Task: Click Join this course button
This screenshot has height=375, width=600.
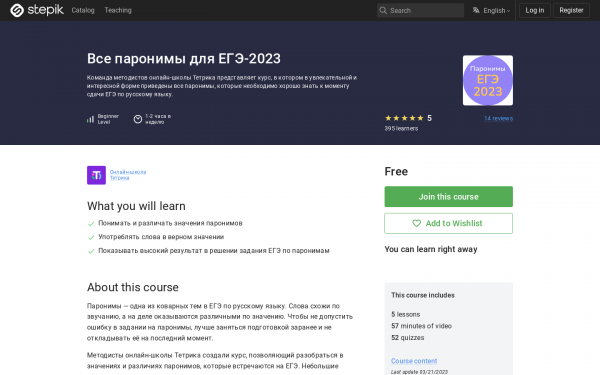Action: (448, 197)
